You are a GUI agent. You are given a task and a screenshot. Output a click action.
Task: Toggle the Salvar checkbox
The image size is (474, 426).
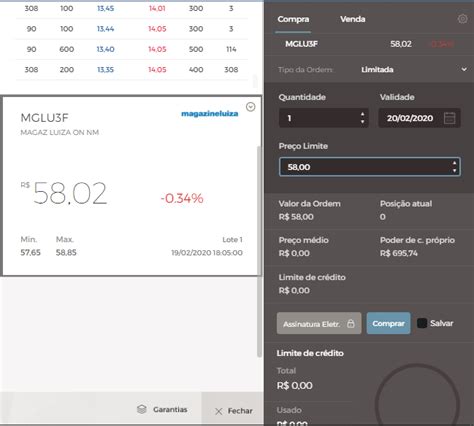[422, 323]
